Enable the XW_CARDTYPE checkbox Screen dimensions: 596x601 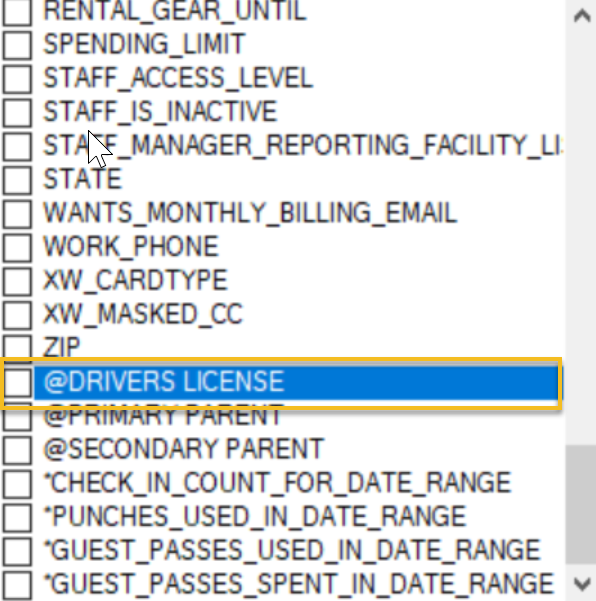point(17,281)
